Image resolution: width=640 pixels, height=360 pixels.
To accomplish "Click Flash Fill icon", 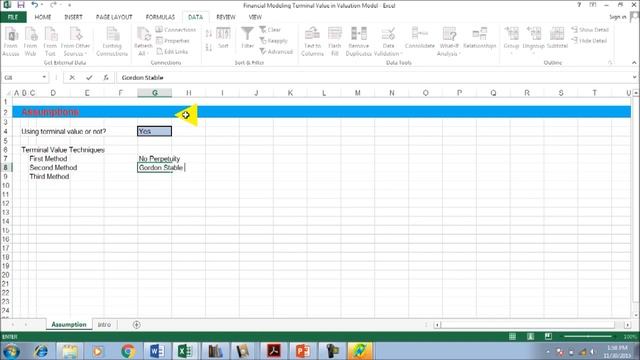I will (335, 42).
